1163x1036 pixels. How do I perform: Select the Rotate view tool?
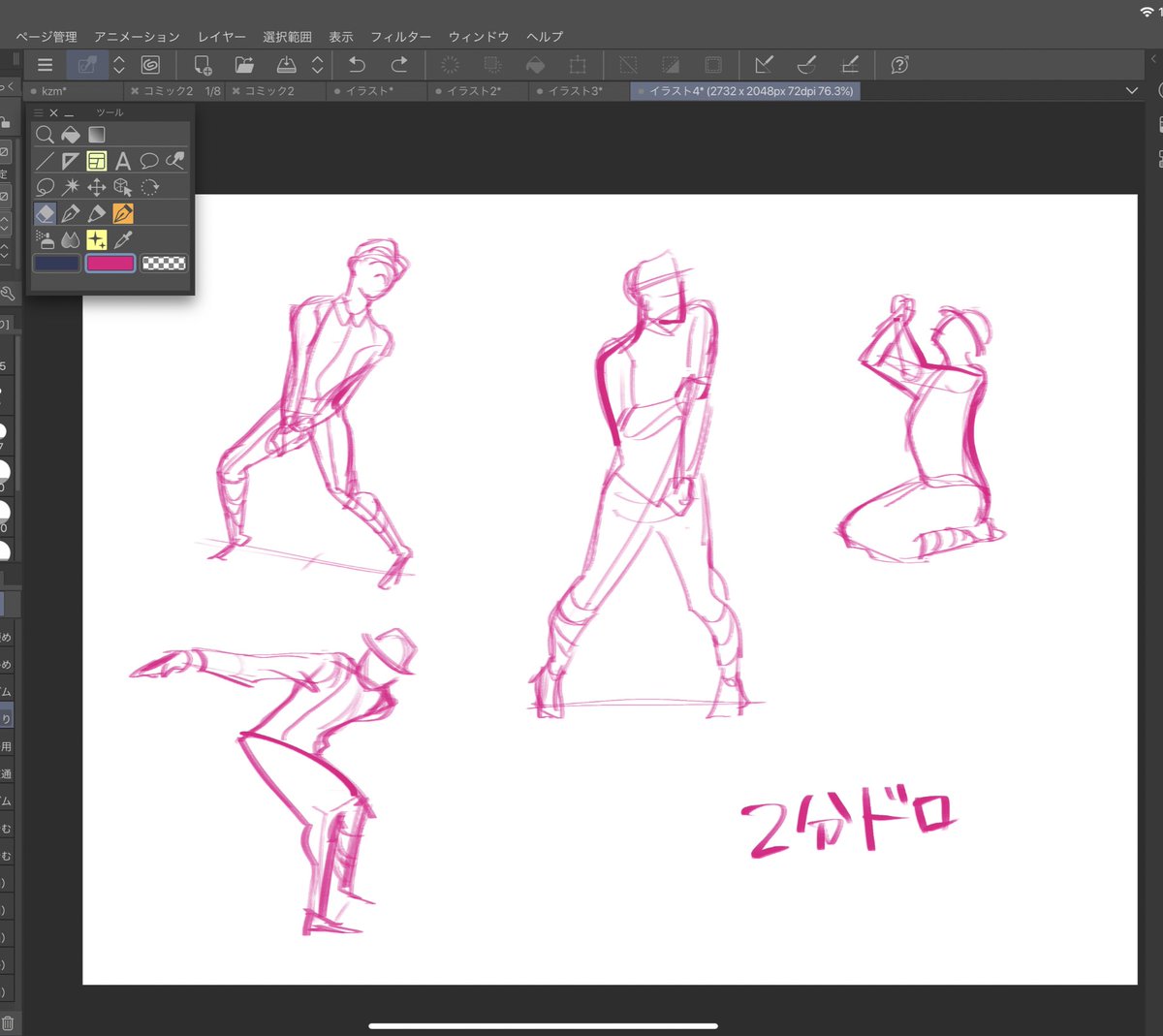(x=149, y=187)
